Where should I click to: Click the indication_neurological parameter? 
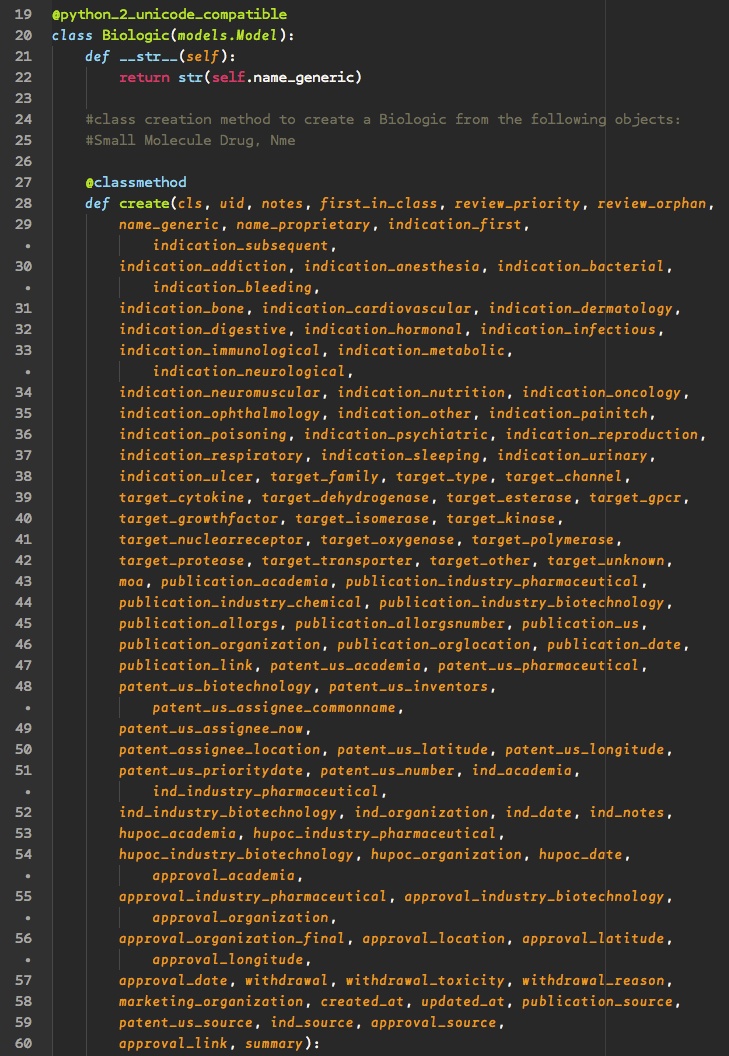[x=249, y=371]
